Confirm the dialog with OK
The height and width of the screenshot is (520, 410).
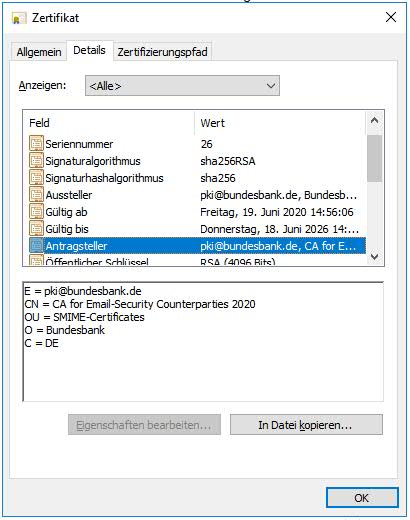pos(362,498)
